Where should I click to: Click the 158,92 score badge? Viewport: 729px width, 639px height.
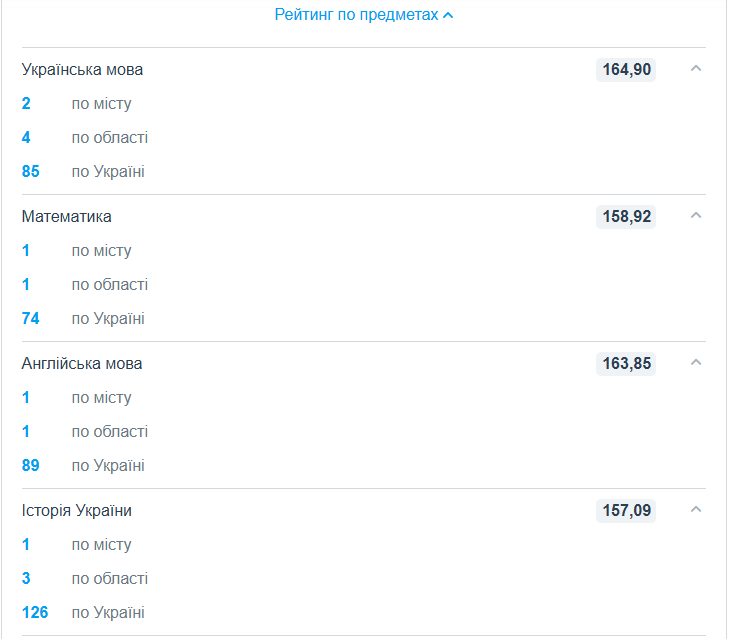click(626, 217)
